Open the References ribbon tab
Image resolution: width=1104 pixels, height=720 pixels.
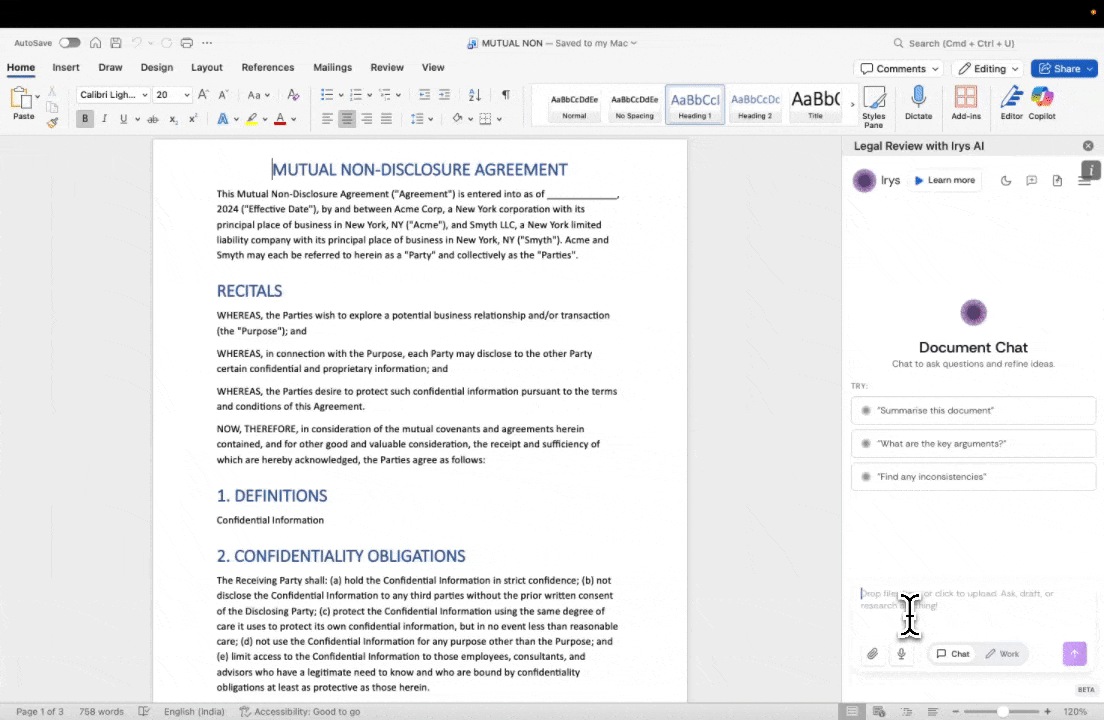pyautogui.click(x=268, y=68)
